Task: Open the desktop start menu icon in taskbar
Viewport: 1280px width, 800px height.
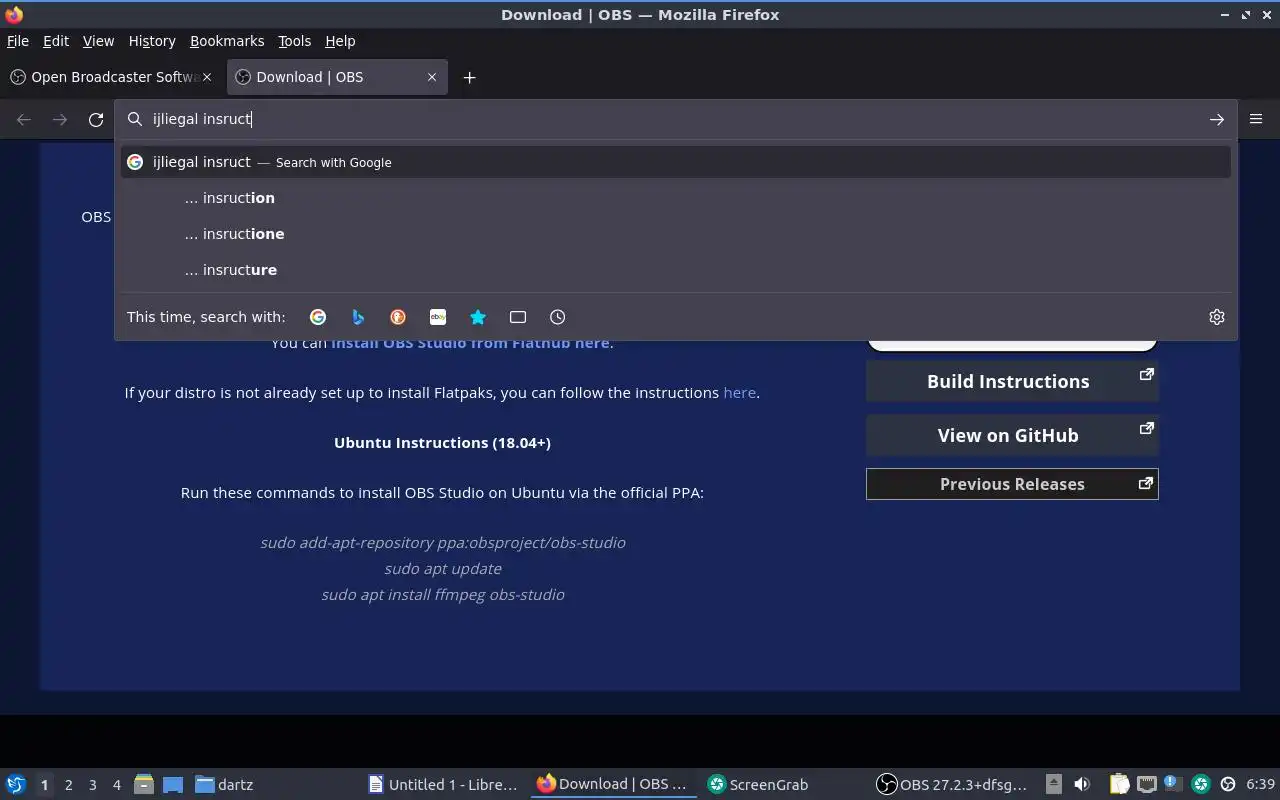Action: click(x=16, y=784)
